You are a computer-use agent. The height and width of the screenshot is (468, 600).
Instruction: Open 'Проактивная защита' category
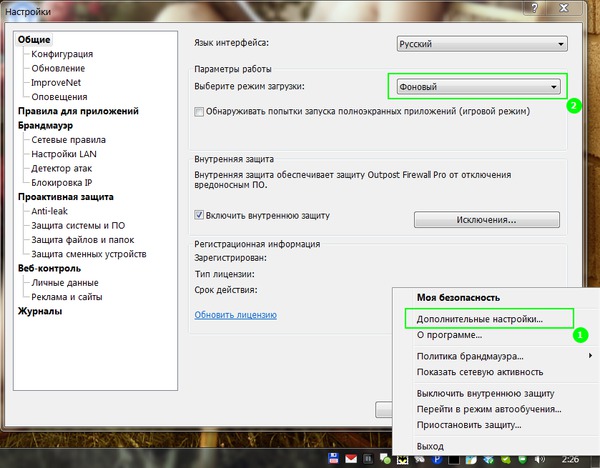click(66, 197)
